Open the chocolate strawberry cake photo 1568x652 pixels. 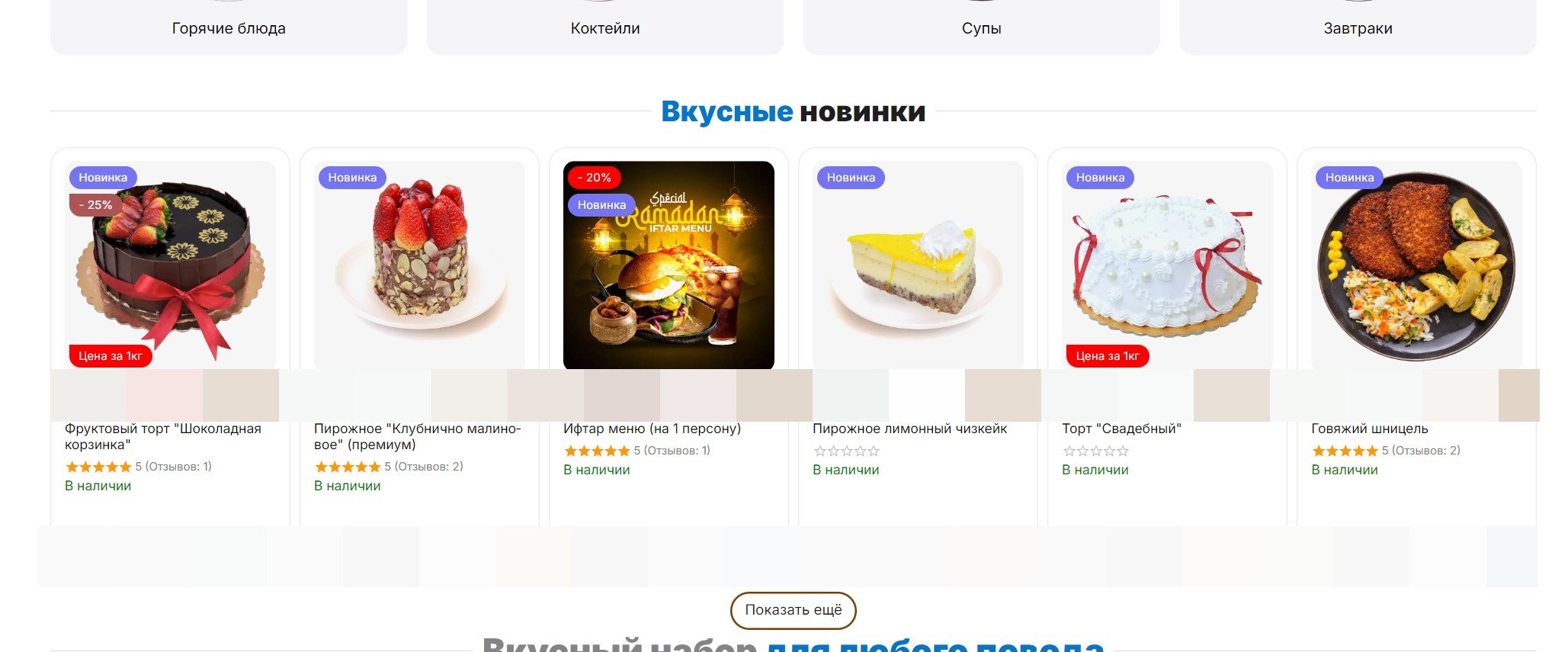170,265
